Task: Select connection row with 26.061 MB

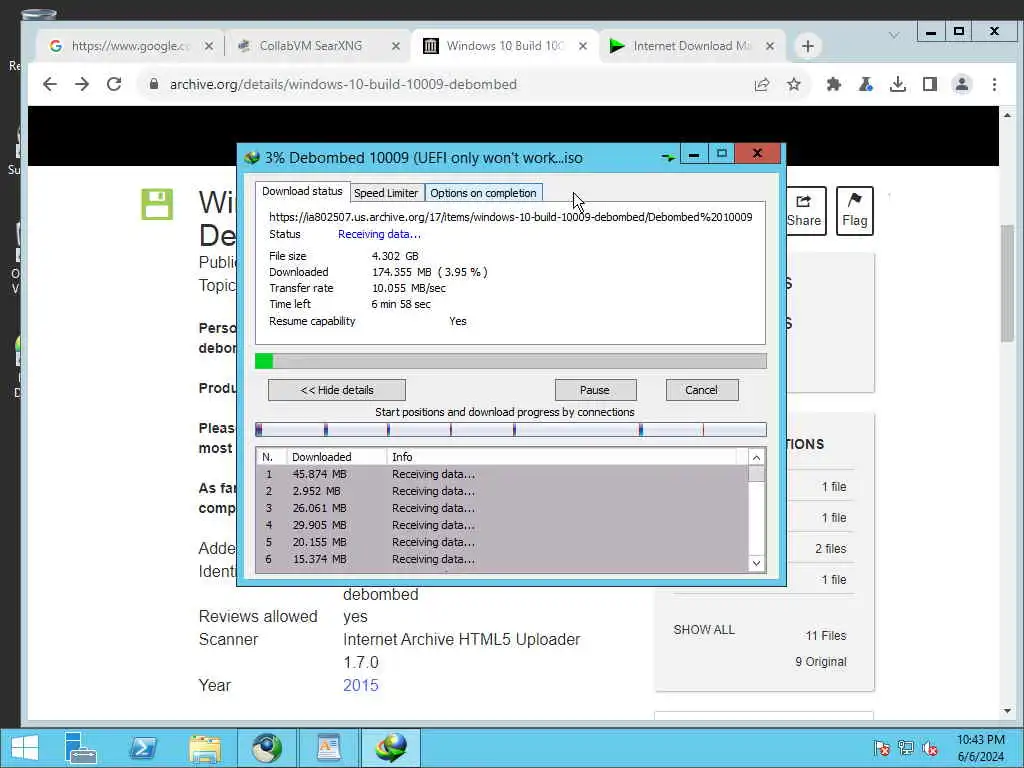Action: click(502, 508)
